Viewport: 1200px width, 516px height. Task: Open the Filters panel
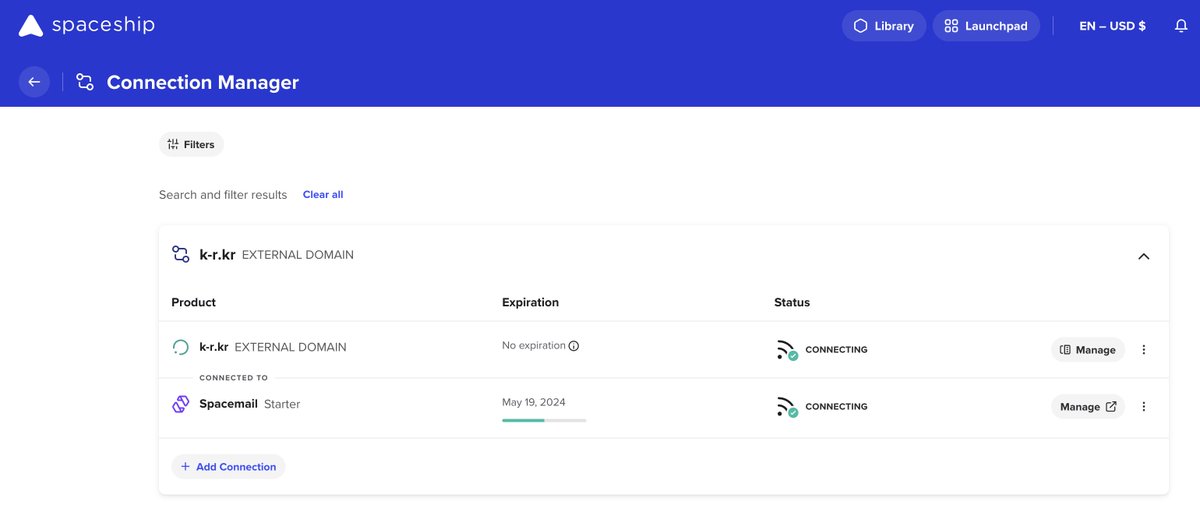(191, 144)
